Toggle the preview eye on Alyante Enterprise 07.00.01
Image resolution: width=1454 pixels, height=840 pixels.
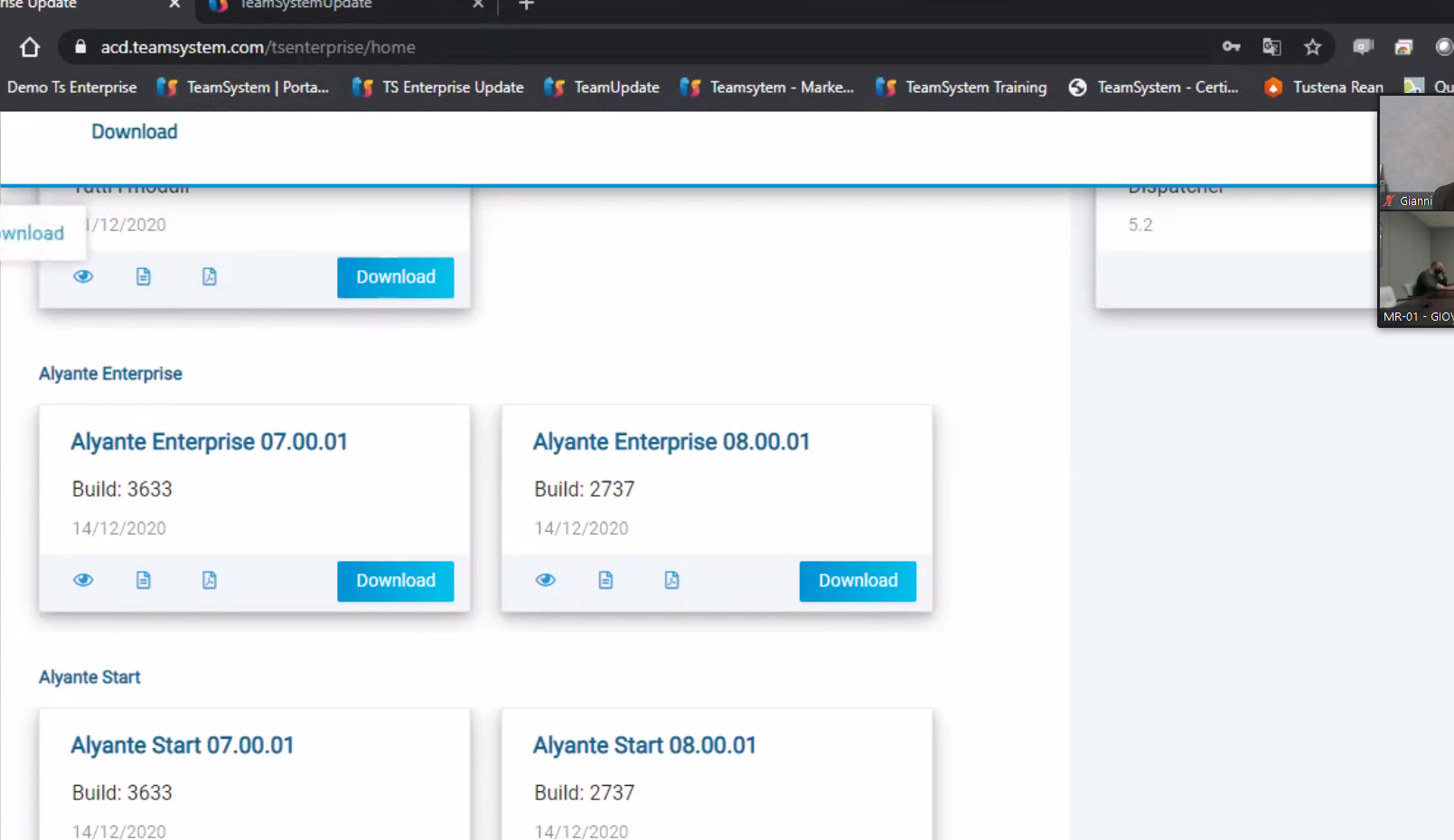[83, 580]
